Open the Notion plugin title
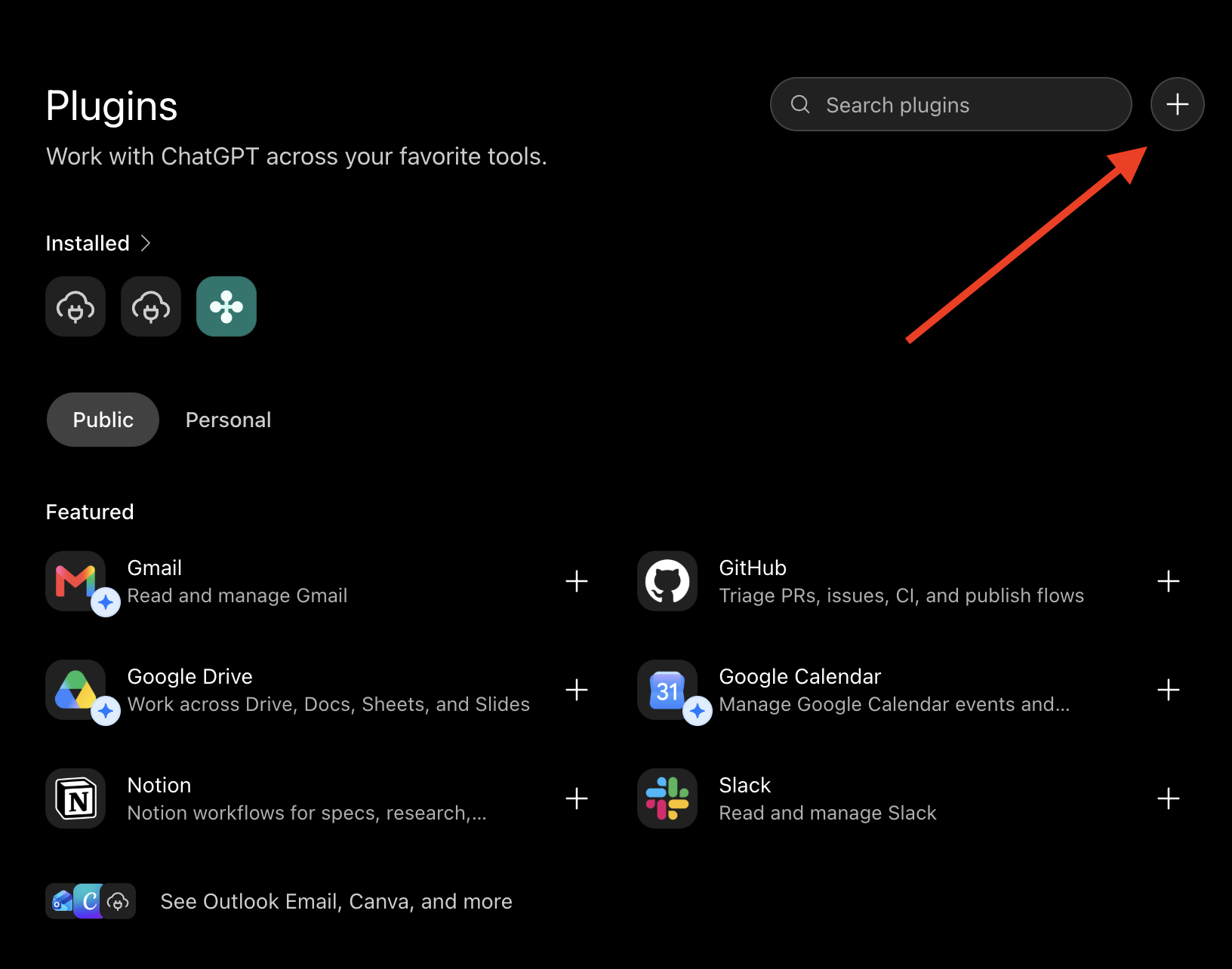The width and height of the screenshot is (1232, 969). [159, 785]
